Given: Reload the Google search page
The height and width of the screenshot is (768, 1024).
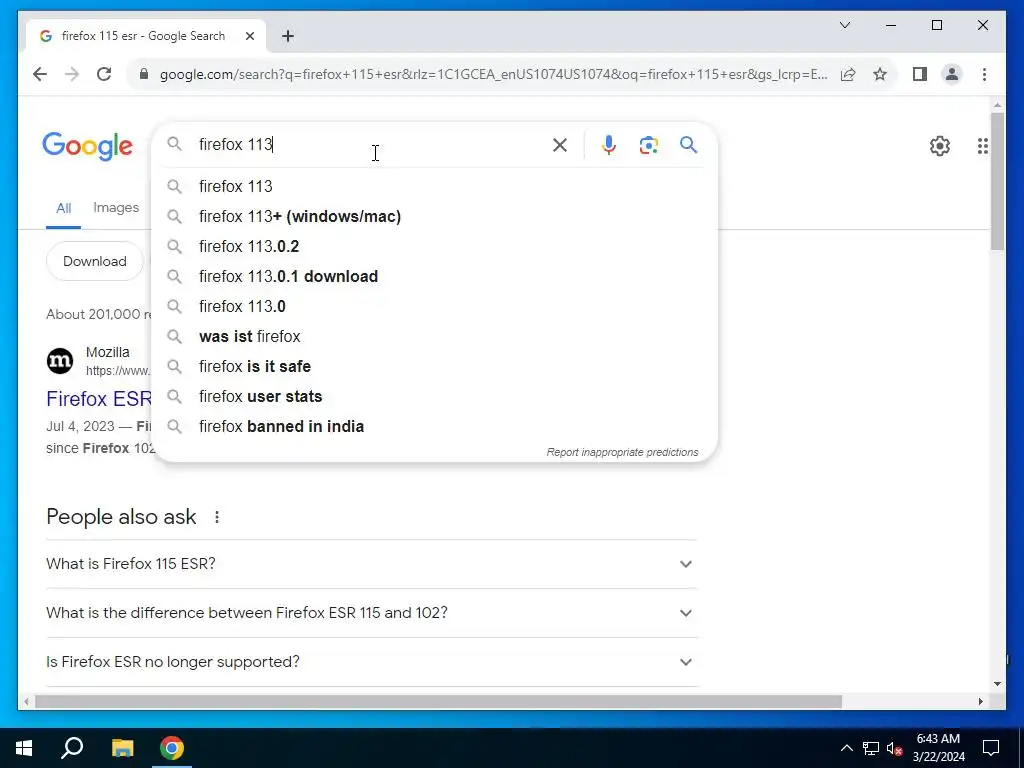Looking at the screenshot, I should (104, 74).
